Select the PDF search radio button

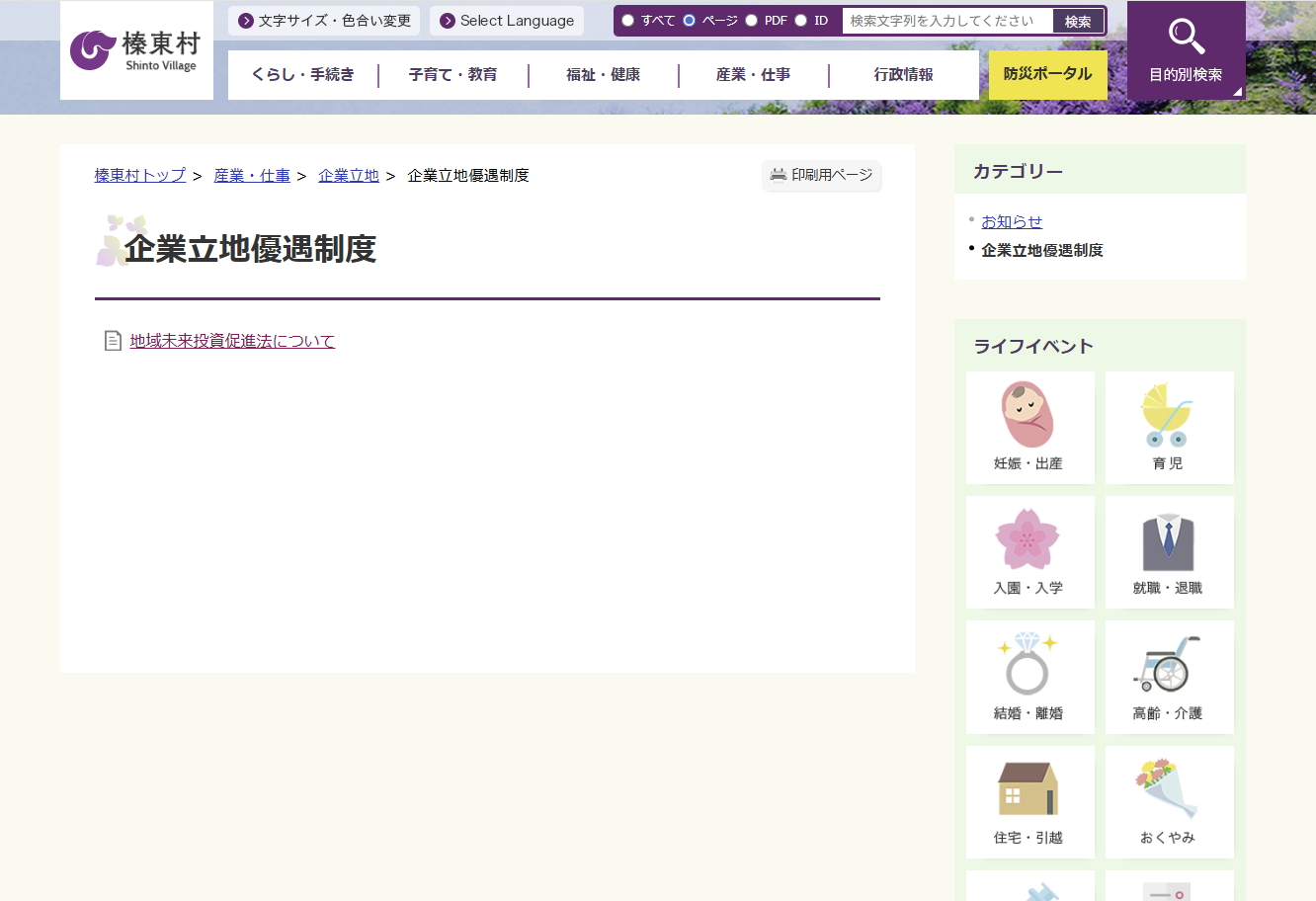752,21
